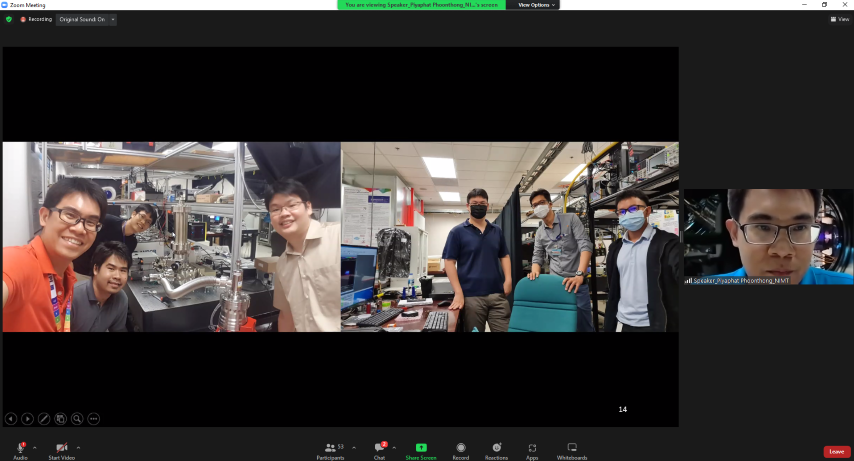Screen dimensions: 854x461
Task: Open the Chat panel
Action: coord(379,447)
